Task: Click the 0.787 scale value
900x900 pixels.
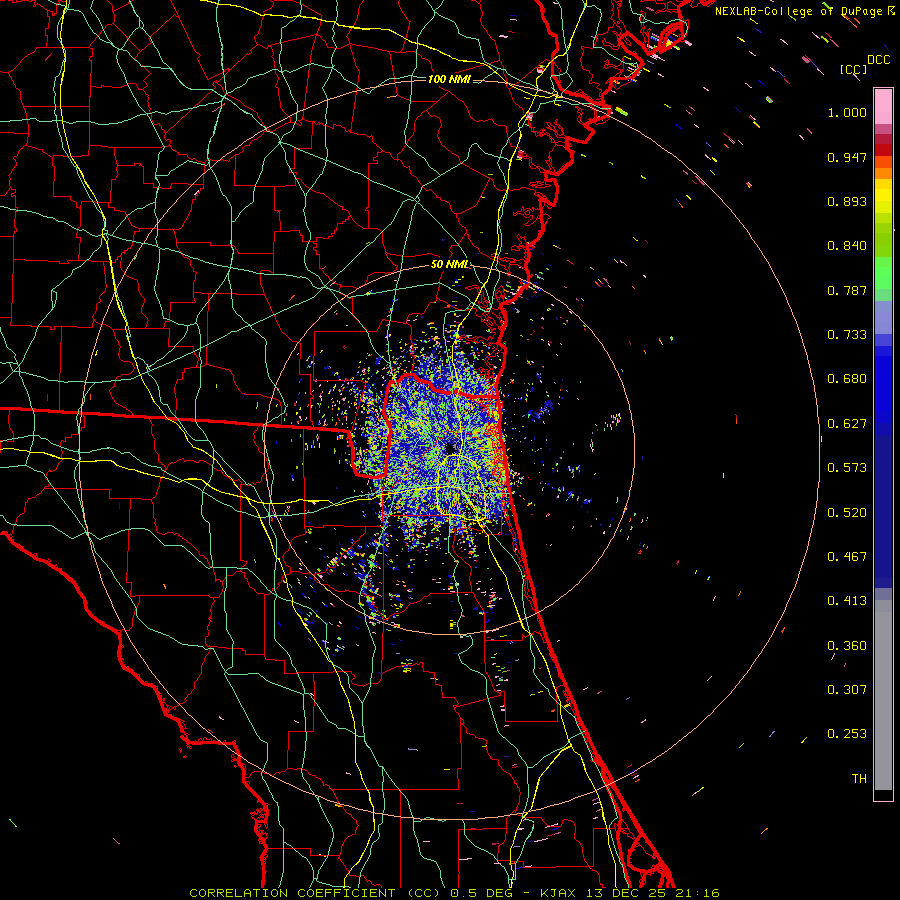Action: pyautogui.click(x=847, y=290)
